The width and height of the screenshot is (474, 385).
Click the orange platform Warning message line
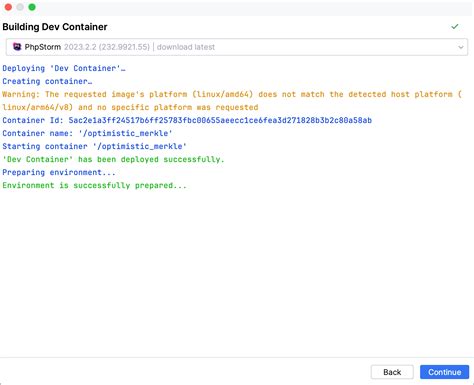click(x=232, y=94)
